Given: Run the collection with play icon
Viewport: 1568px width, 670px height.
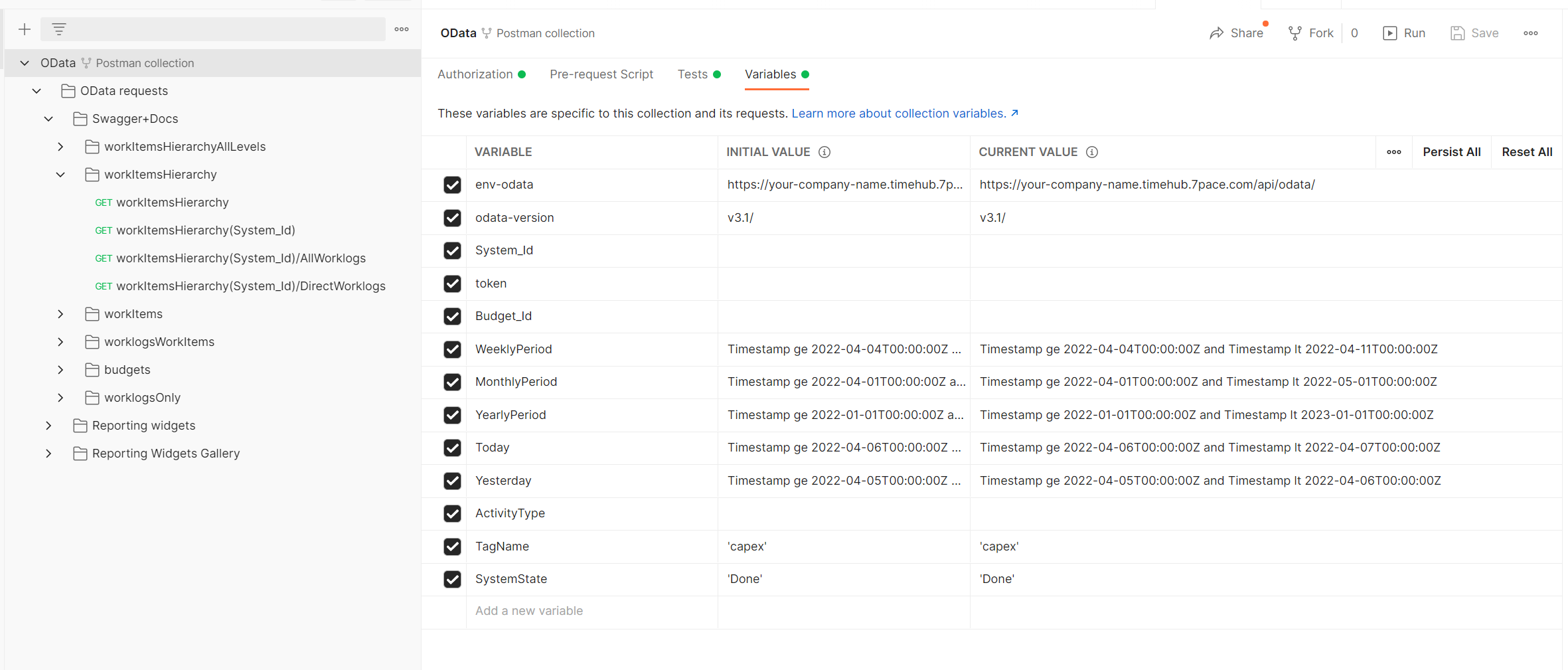Looking at the screenshot, I should click(x=1389, y=33).
